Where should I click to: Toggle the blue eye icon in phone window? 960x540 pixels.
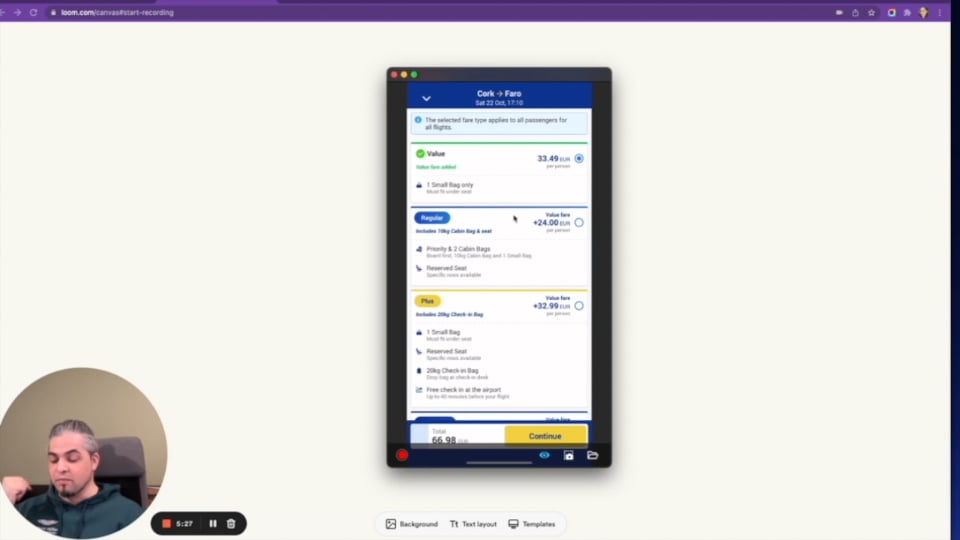(x=544, y=455)
